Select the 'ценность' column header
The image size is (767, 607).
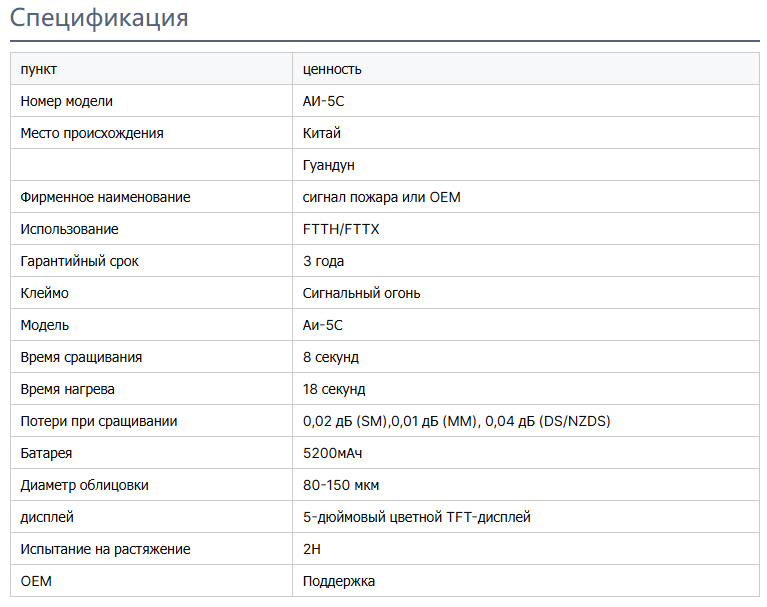[x=332, y=69]
